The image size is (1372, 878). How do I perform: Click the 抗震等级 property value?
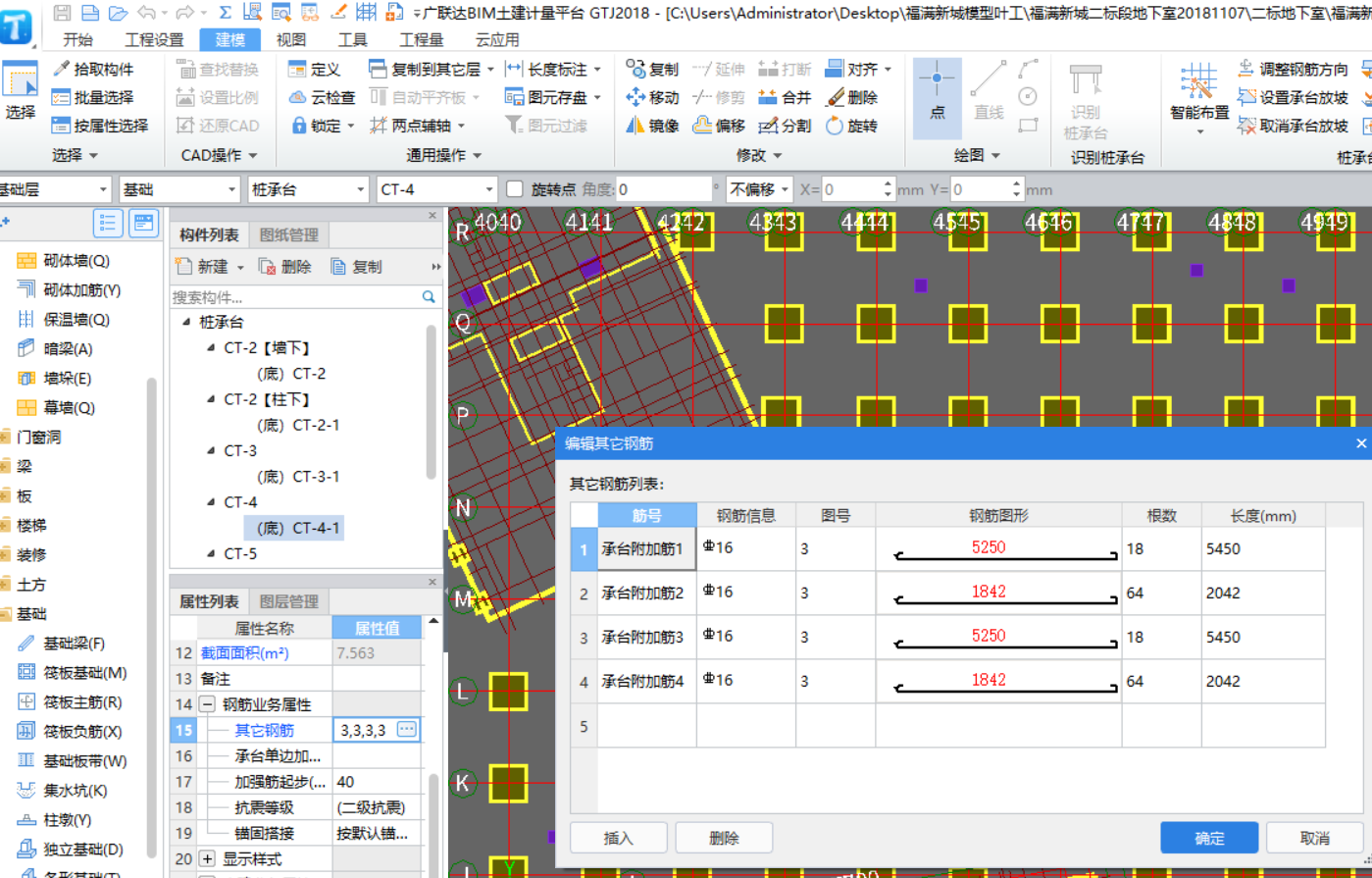(378, 807)
